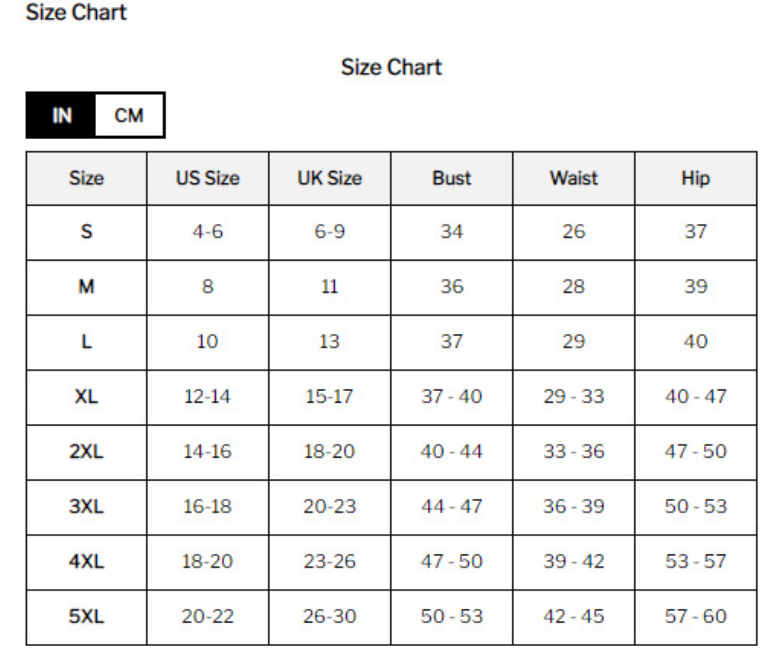Select the M size row label
Viewport: 771px width, 655px height.
coord(86,287)
